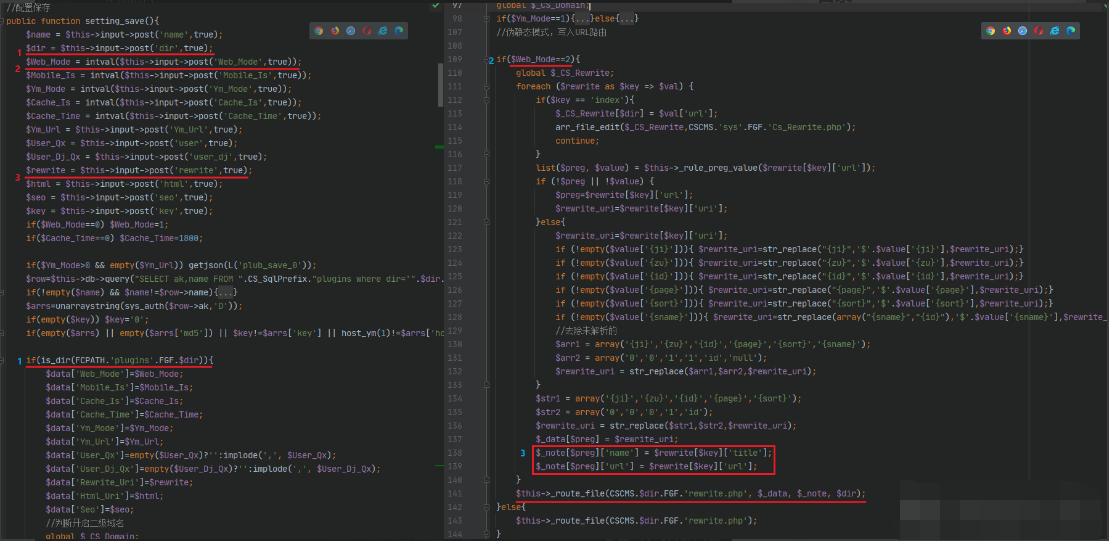Click Opera icon in right pane browser bar
This screenshot has width=1109, height=541.
(1038, 30)
